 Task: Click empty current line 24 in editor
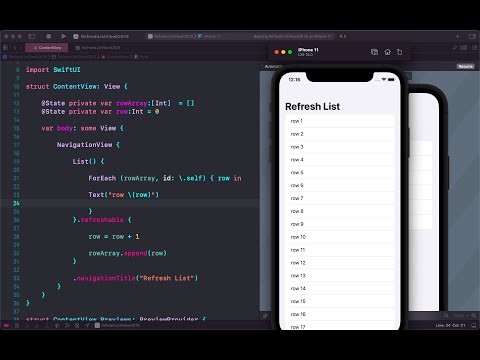[140, 203]
